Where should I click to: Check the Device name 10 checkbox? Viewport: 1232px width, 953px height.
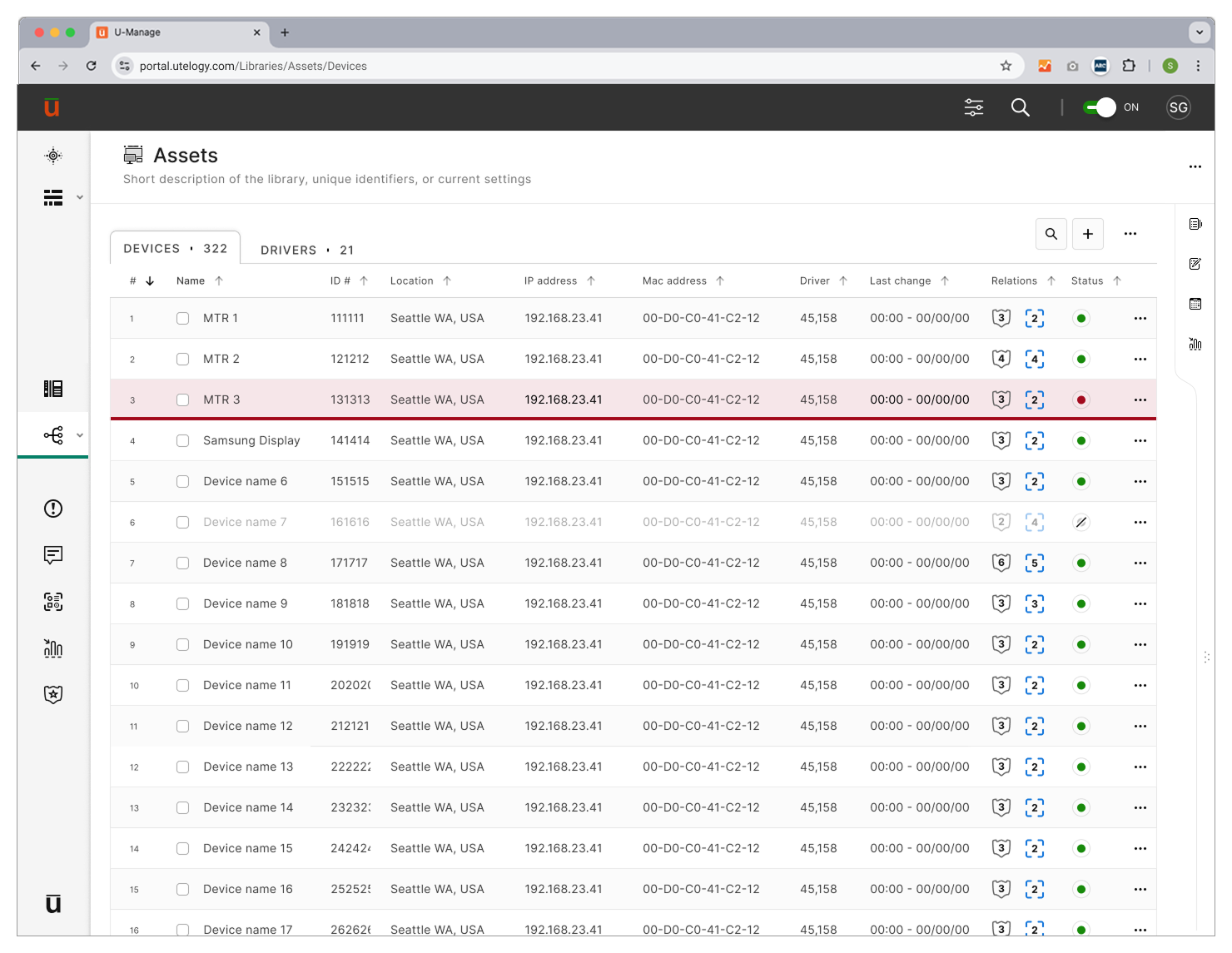[182, 645]
